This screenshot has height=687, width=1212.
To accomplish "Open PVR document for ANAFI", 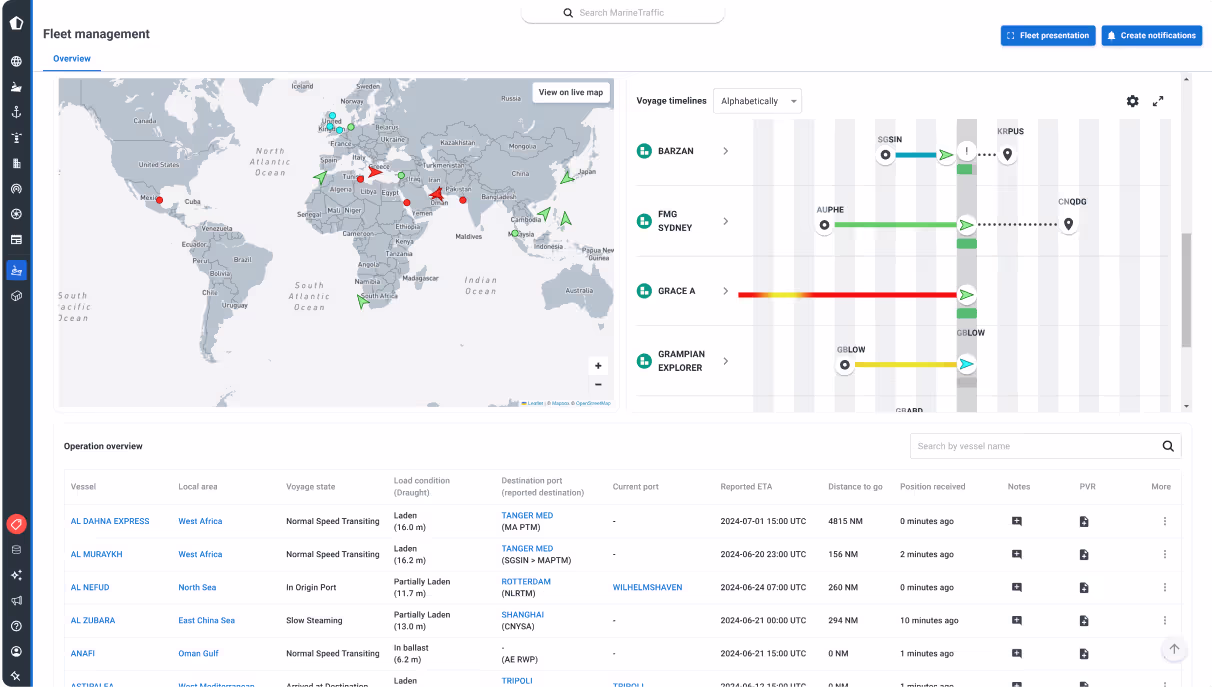I will click(x=1084, y=653).
